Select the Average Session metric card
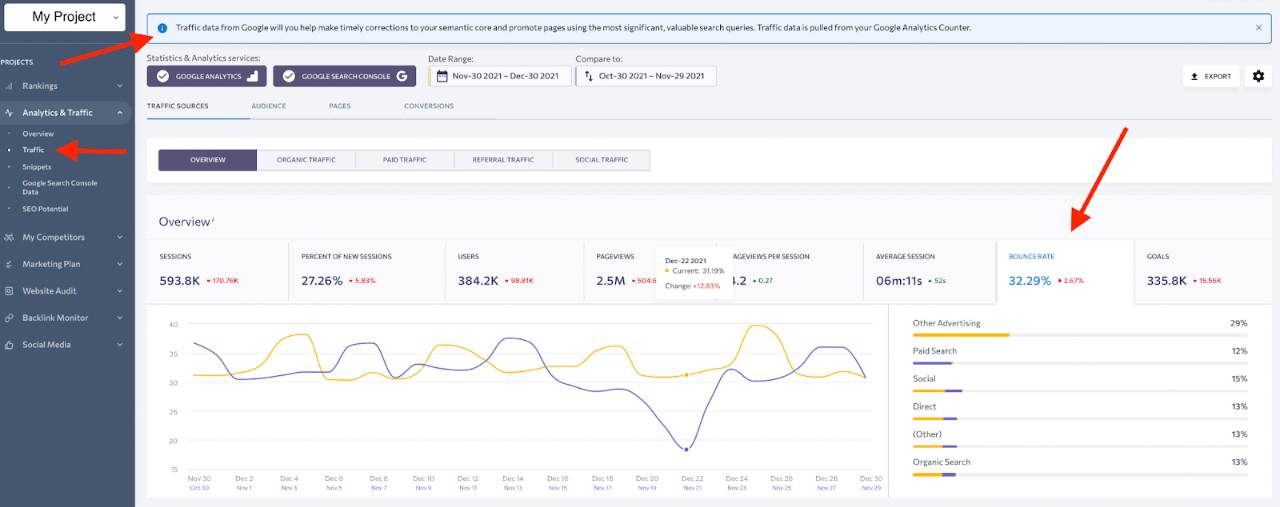The height and width of the screenshot is (507, 1280). [x=929, y=270]
